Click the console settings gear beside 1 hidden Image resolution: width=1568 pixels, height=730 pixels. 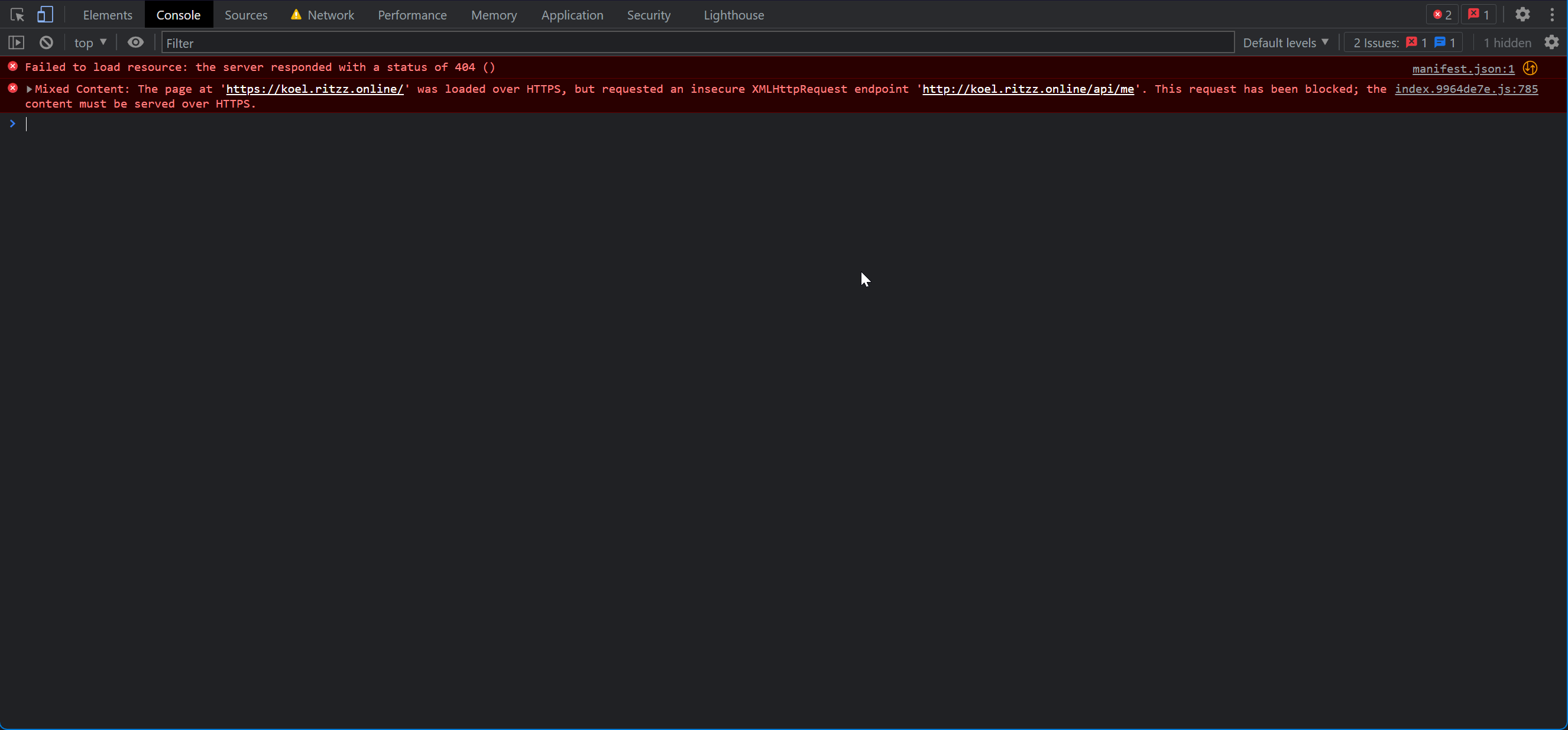(1551, 42)
